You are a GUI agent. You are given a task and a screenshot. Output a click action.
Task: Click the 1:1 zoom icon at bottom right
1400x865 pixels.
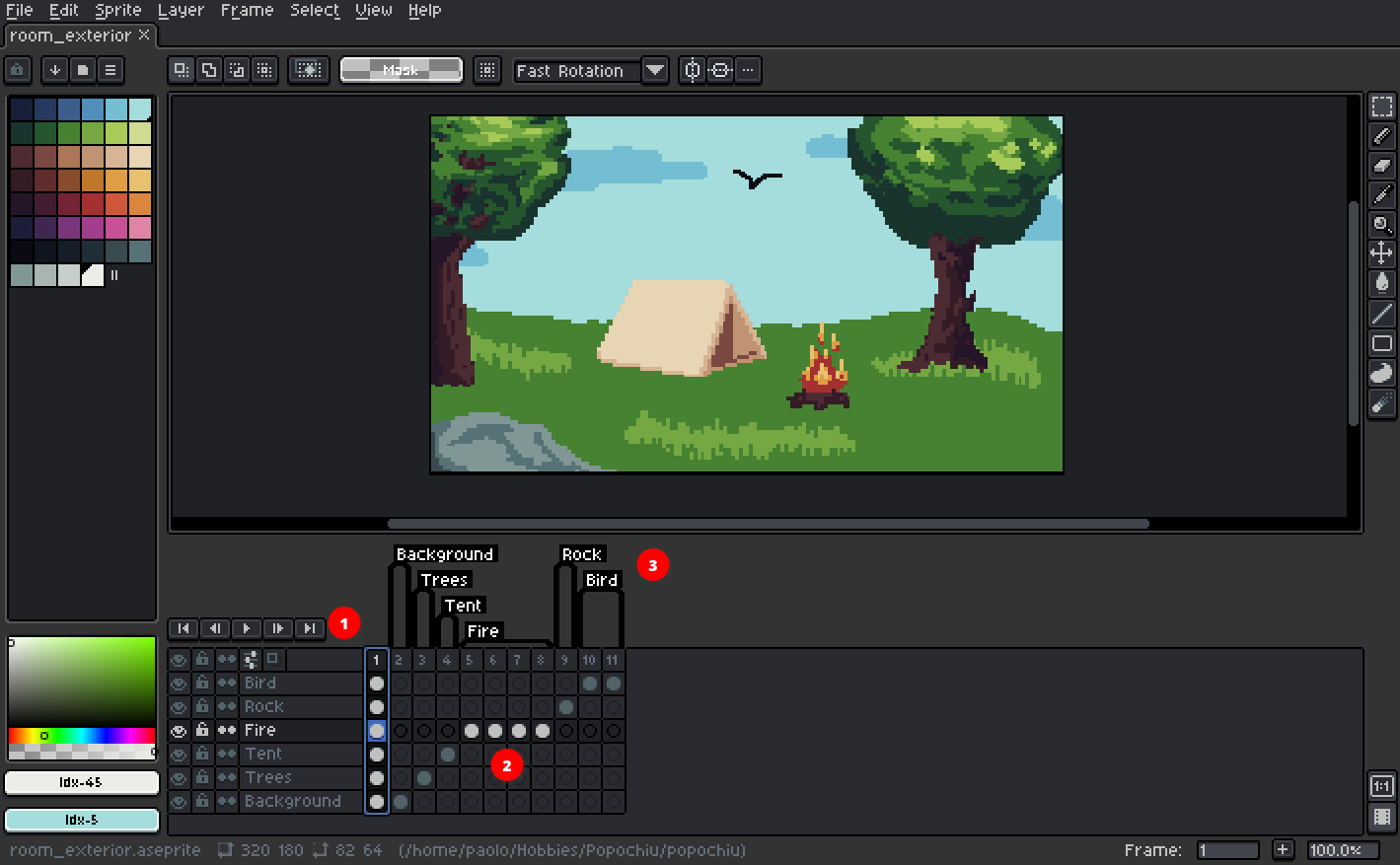pos(1381,786)
